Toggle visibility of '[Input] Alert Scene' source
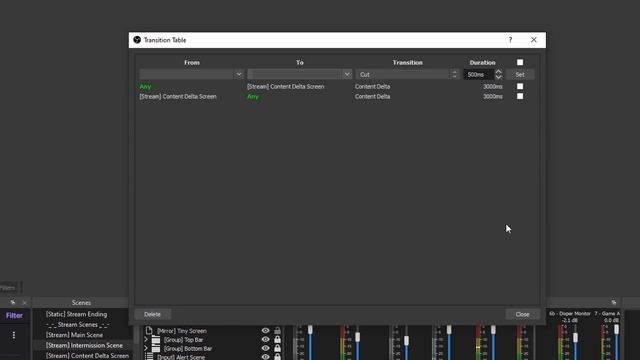 pyautogui.click(x=265, y=357)
